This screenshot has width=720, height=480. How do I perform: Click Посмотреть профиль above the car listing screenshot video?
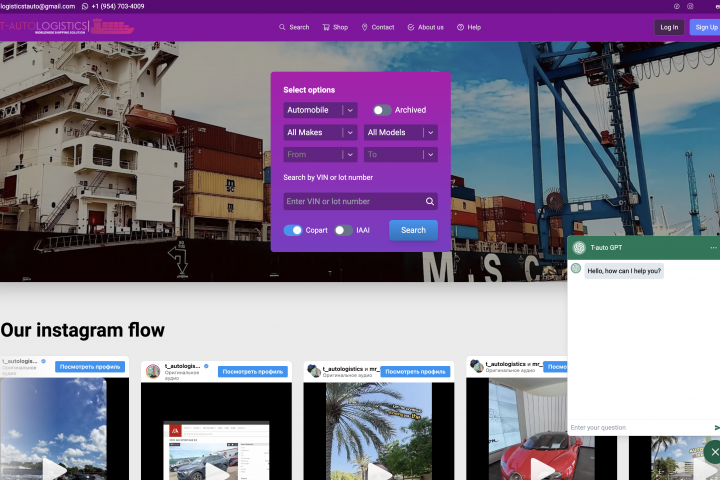point(253,372)
